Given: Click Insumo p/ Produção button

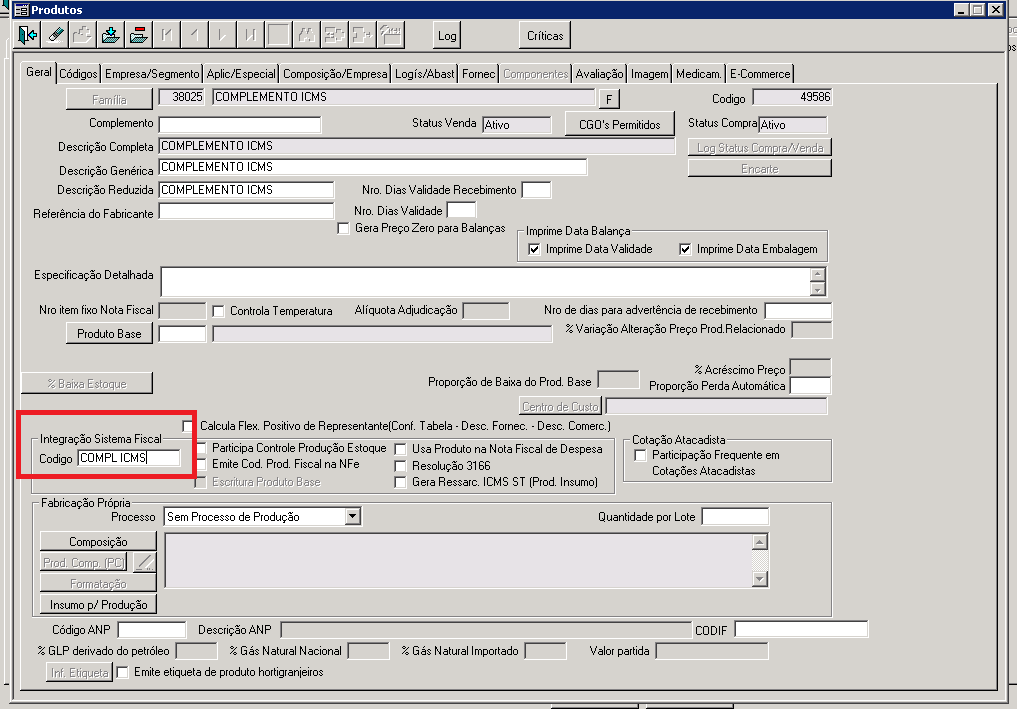Looking at the screenshot, I should [x=99, y=605].
